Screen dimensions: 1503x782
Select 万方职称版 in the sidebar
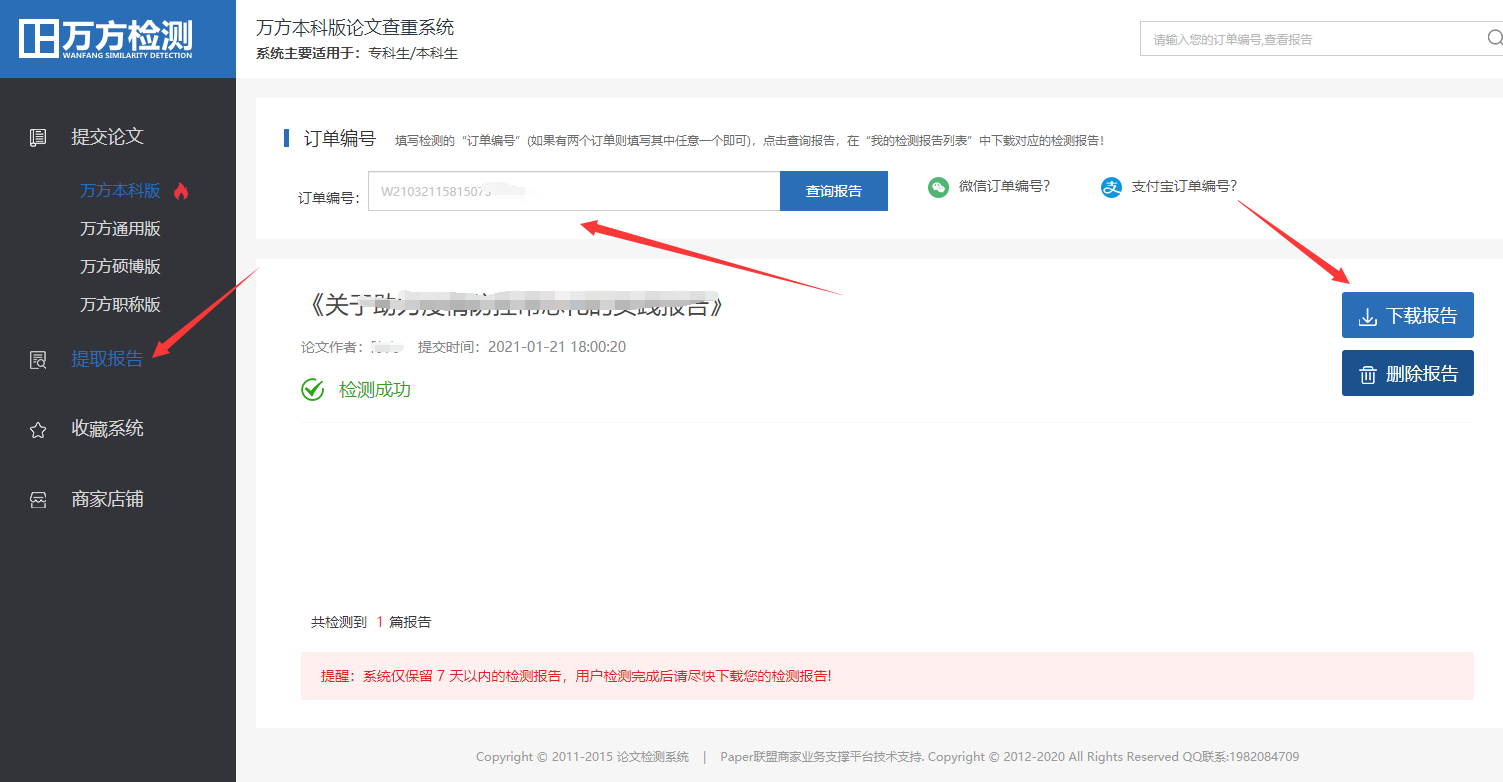pos(120,304)
